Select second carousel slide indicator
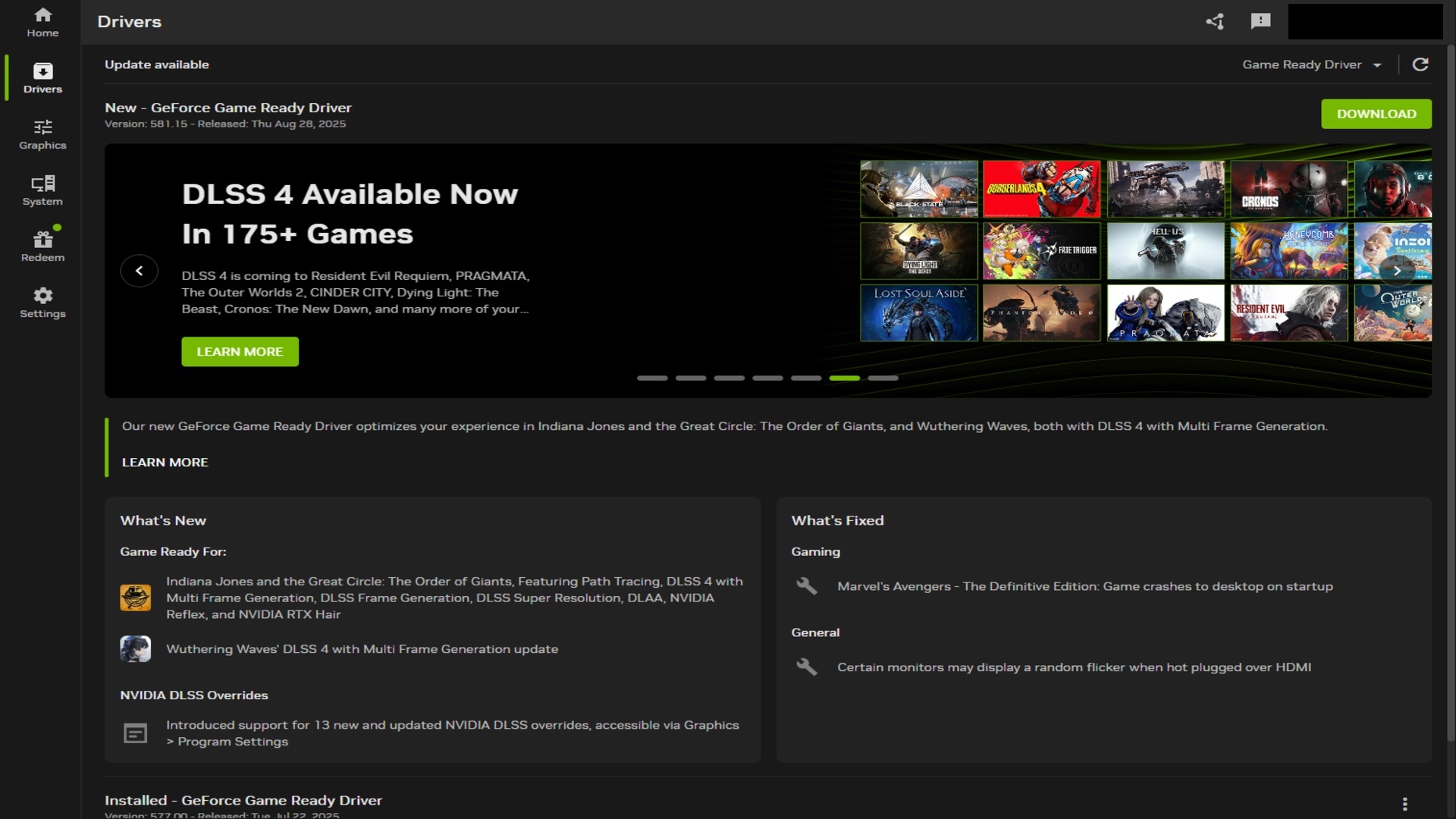The height and width of the screenshot is (819, 1456). (691, 378)
